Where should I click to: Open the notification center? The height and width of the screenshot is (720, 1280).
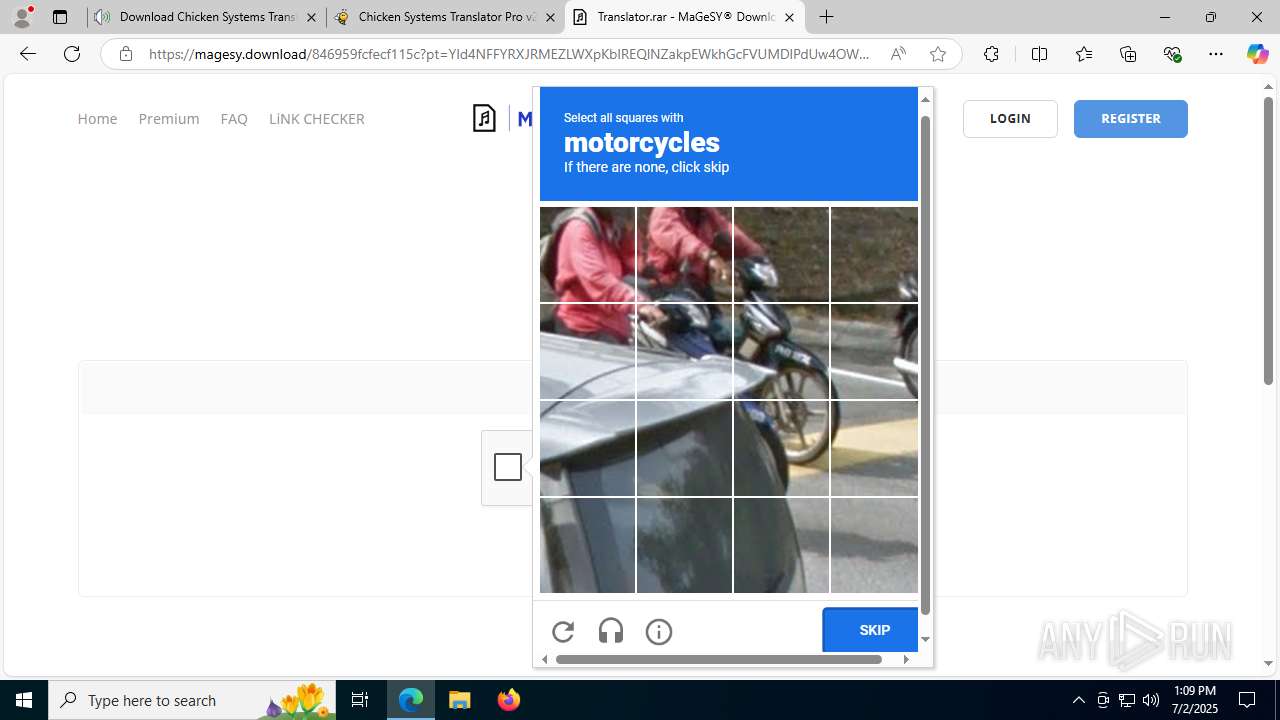pos(1247,700)
